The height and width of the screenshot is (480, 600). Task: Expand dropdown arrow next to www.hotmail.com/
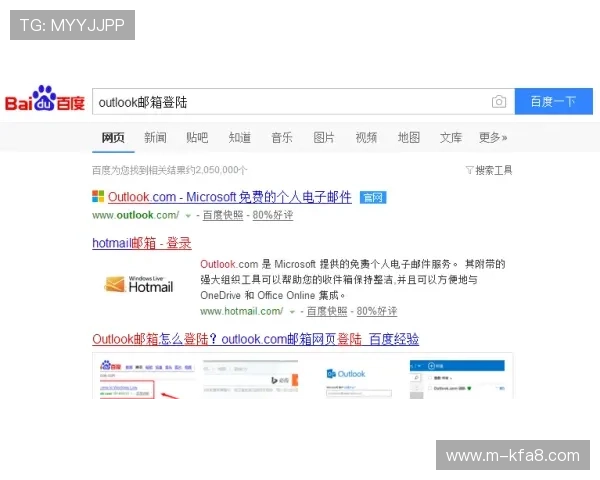292,312
